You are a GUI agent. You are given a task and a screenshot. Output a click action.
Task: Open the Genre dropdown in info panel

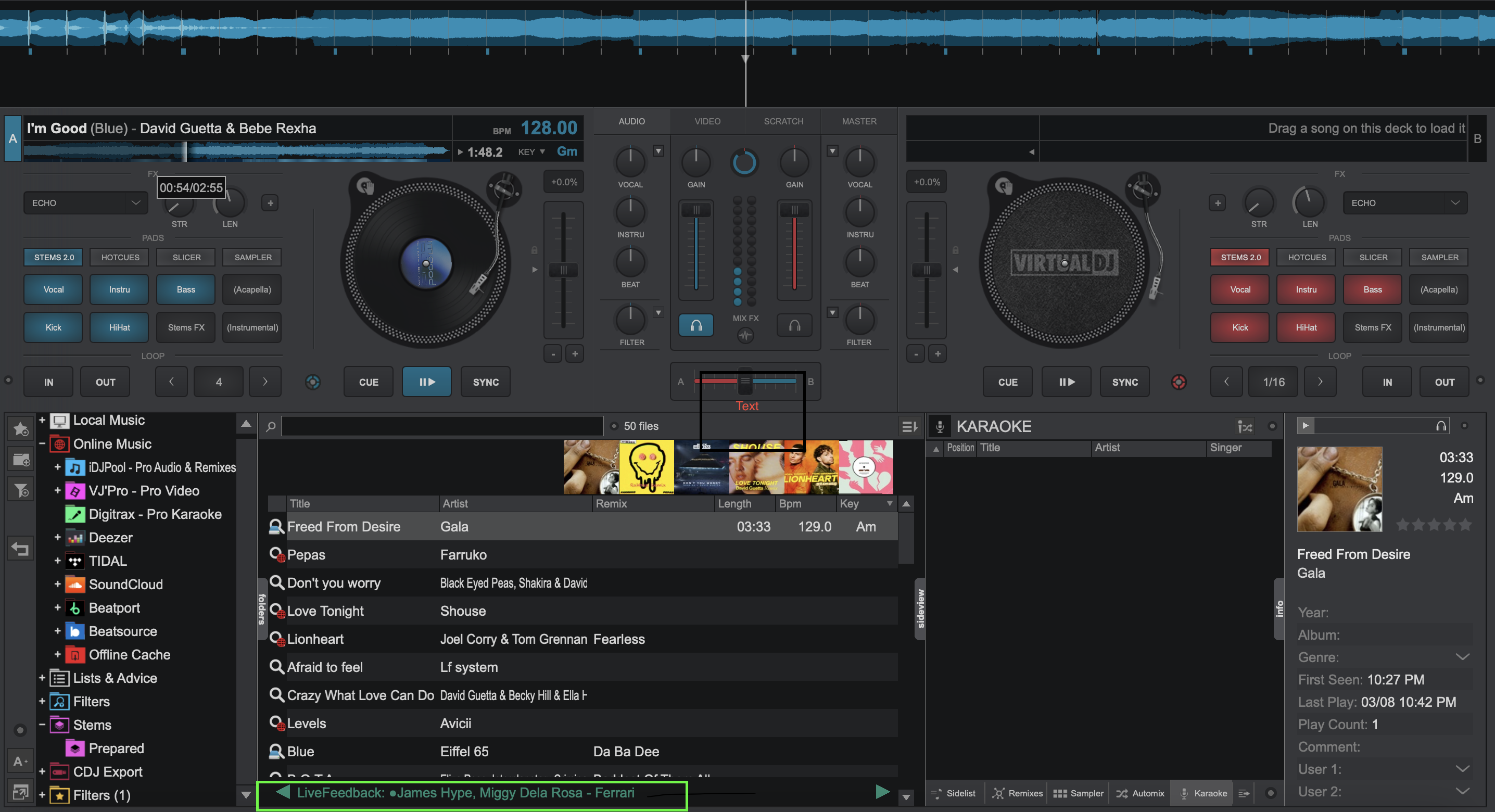tap(1462, 657)
